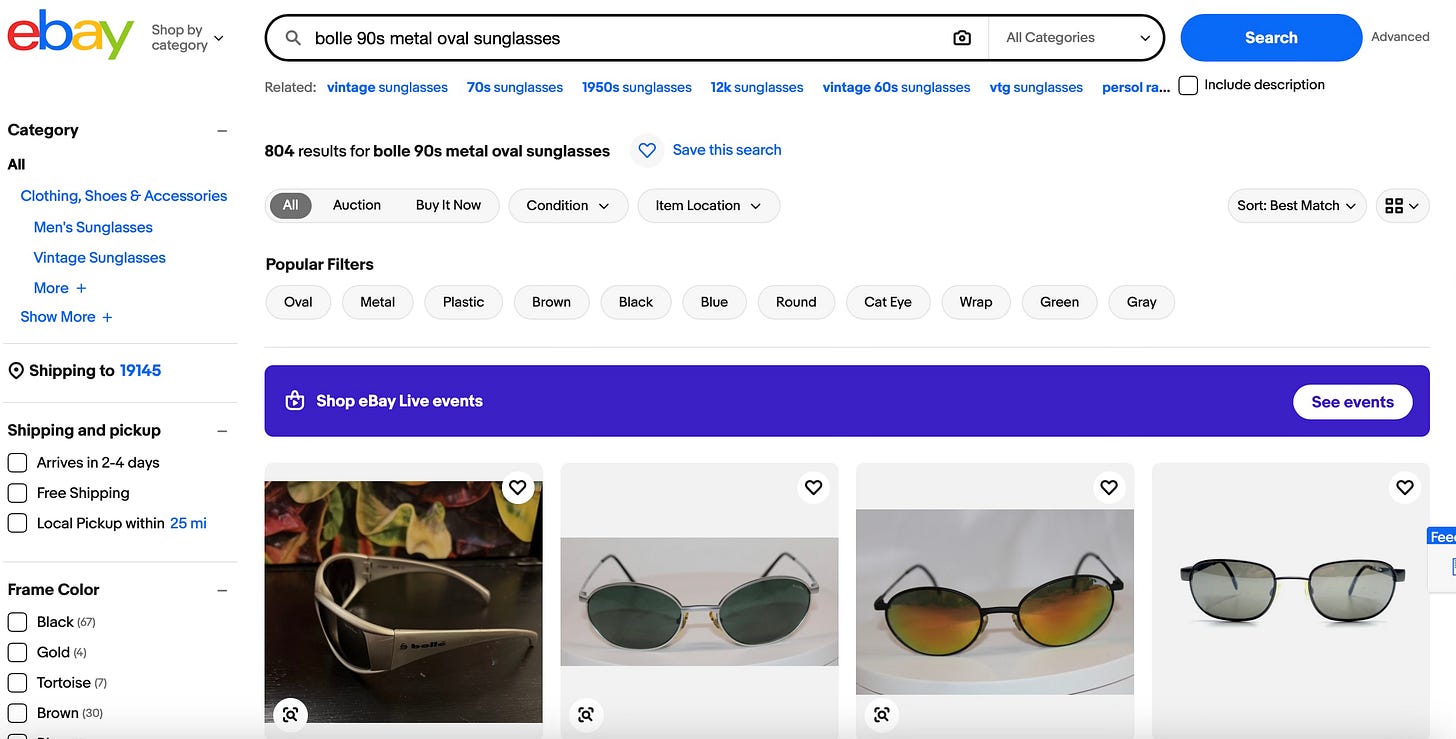
Task: Apply Plastic popular filter
Action: pyautogui.click(x=464, y=302)
